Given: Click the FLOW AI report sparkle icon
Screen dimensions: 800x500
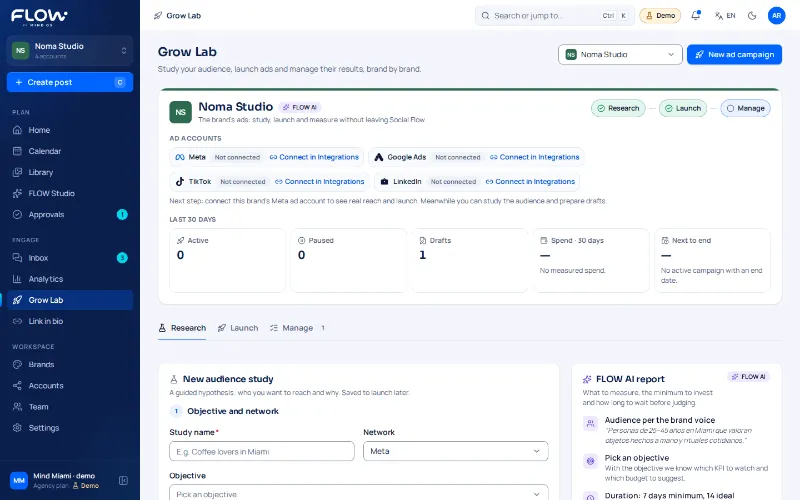Looking at the screenshot, I should (587, 379).
